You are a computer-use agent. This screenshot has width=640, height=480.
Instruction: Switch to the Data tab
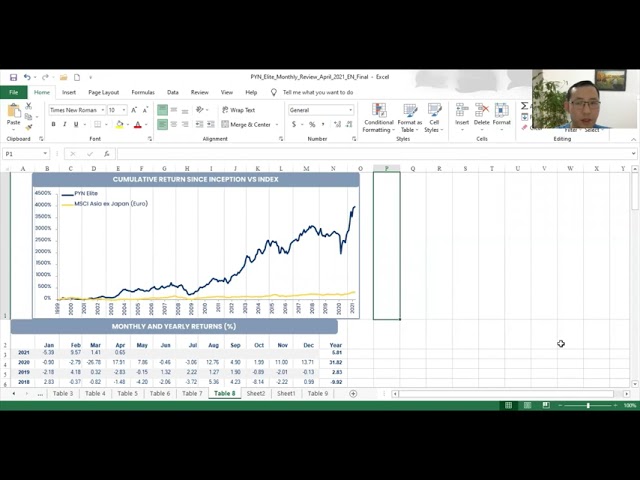173,92
